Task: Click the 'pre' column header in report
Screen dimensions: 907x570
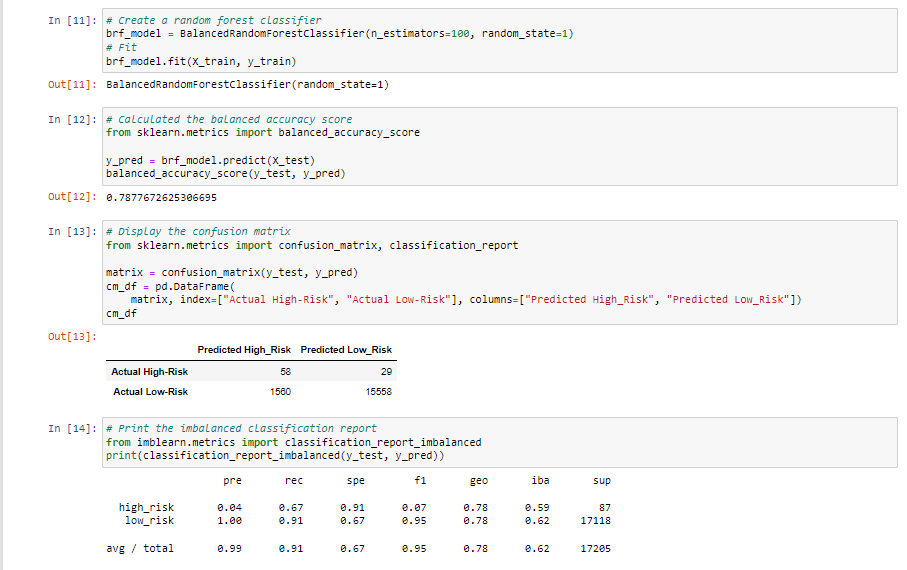Action: pyautogui.click(x=233, y=480)
